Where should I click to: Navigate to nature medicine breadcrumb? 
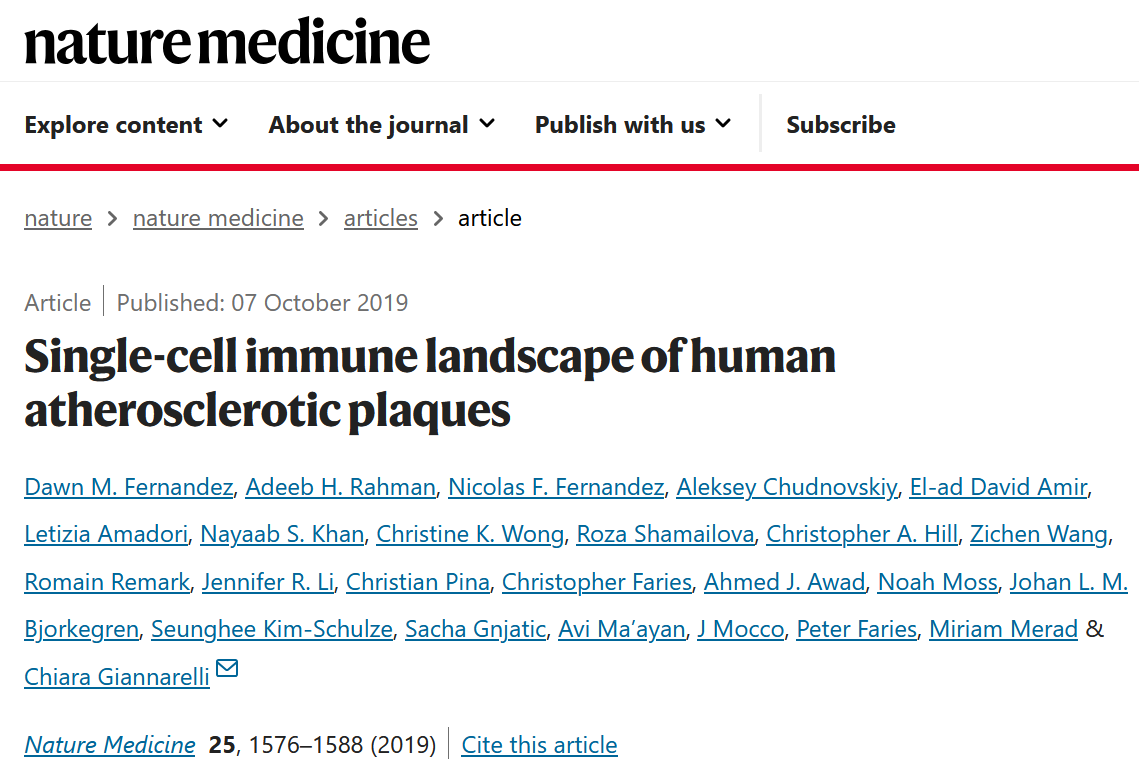pos(218,218)
